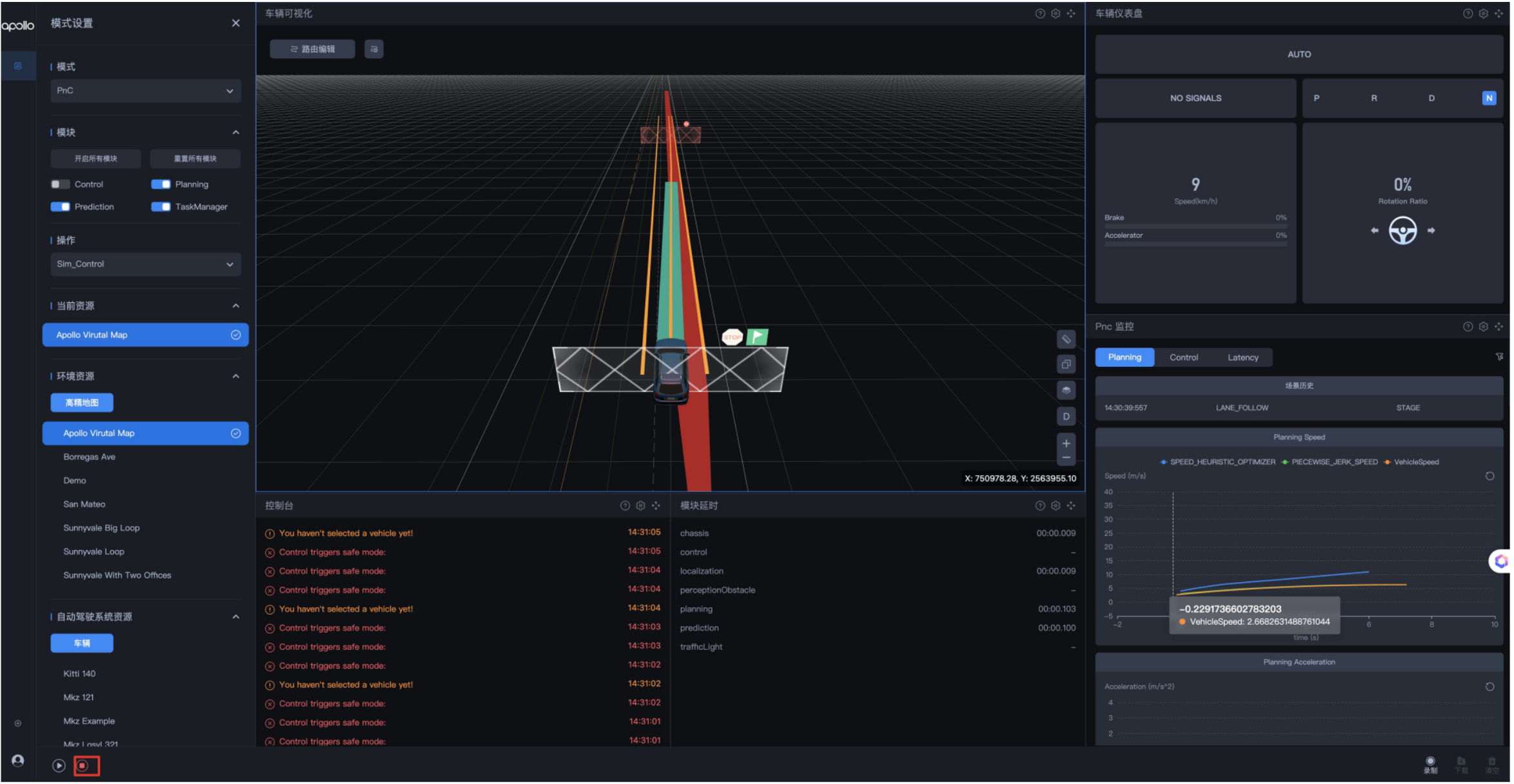This screenshot has width=1514, height=784.
Task: Open the PnC mode dropdown
Action: tap(145, 91)
